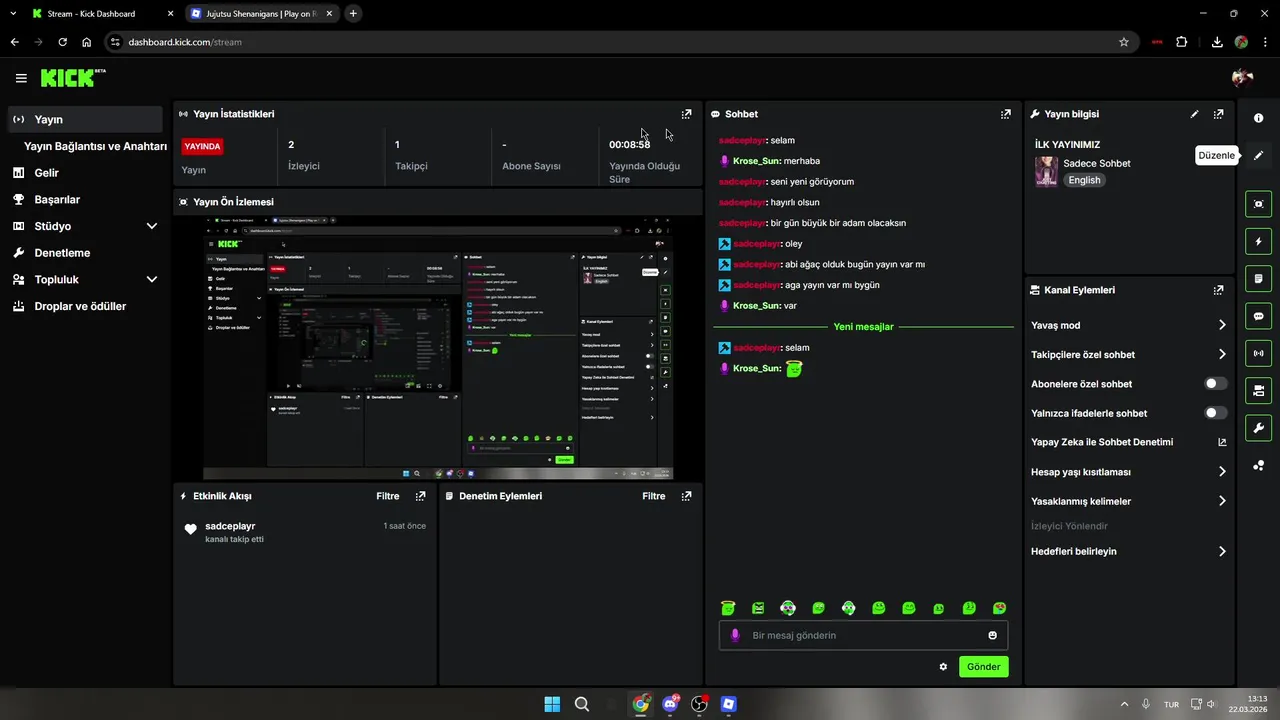Screen dimensions: 1280x720
Task: Insert the heart-eyes emote
Action: point(999,607)
